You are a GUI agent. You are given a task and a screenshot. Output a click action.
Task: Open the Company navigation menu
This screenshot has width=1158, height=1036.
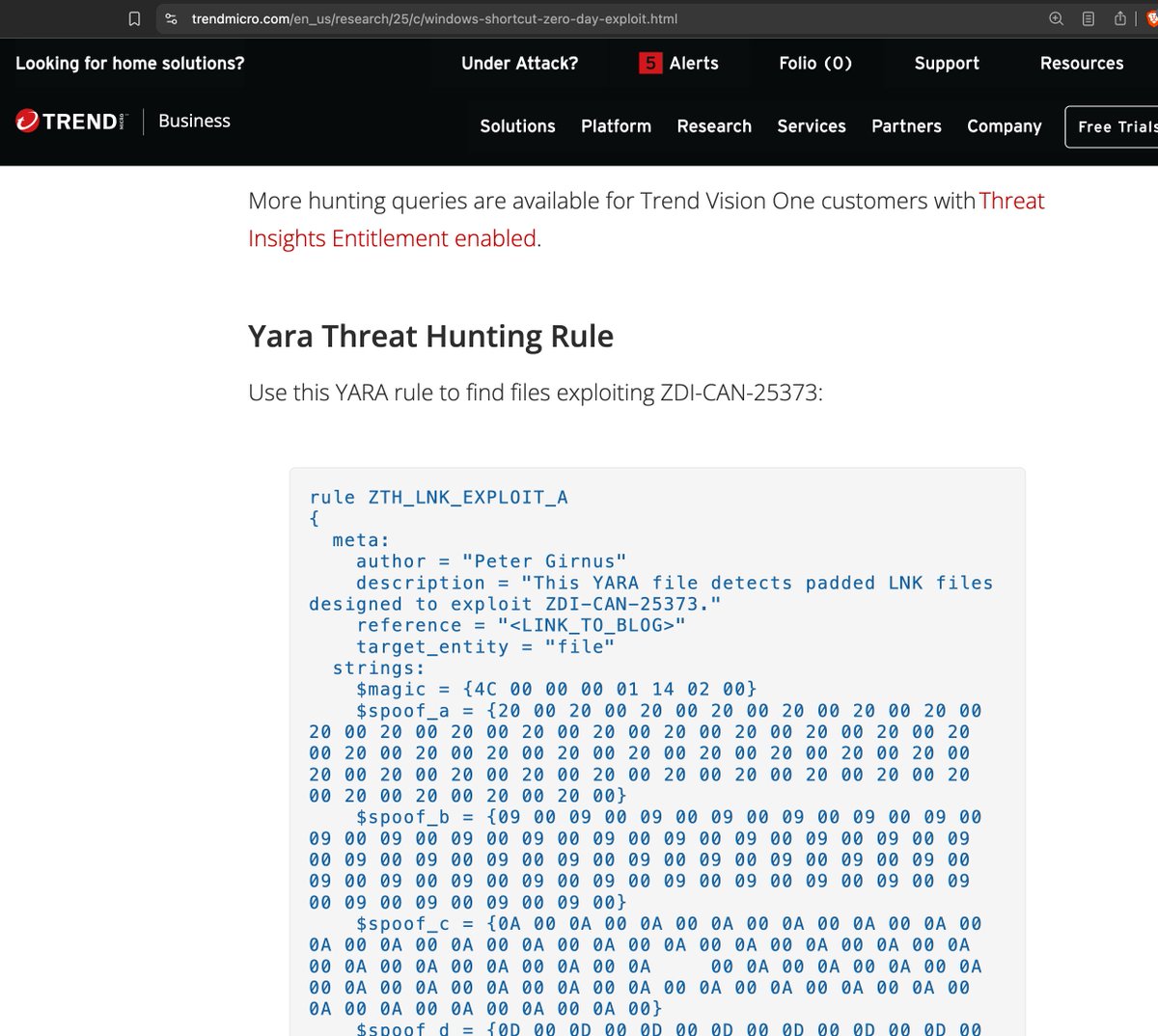pyautogui.click(x=1005, y=126)
